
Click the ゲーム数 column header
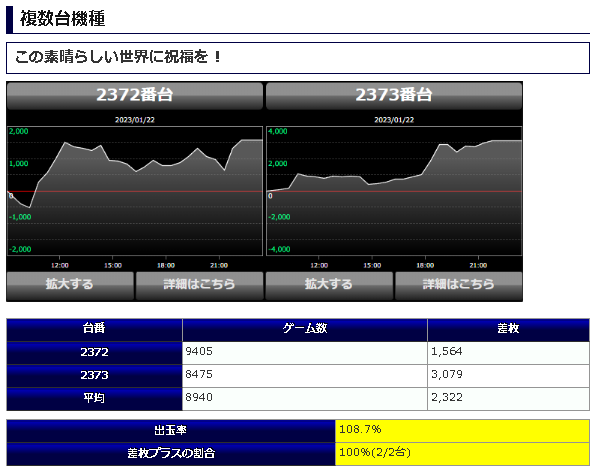point(305,330)
